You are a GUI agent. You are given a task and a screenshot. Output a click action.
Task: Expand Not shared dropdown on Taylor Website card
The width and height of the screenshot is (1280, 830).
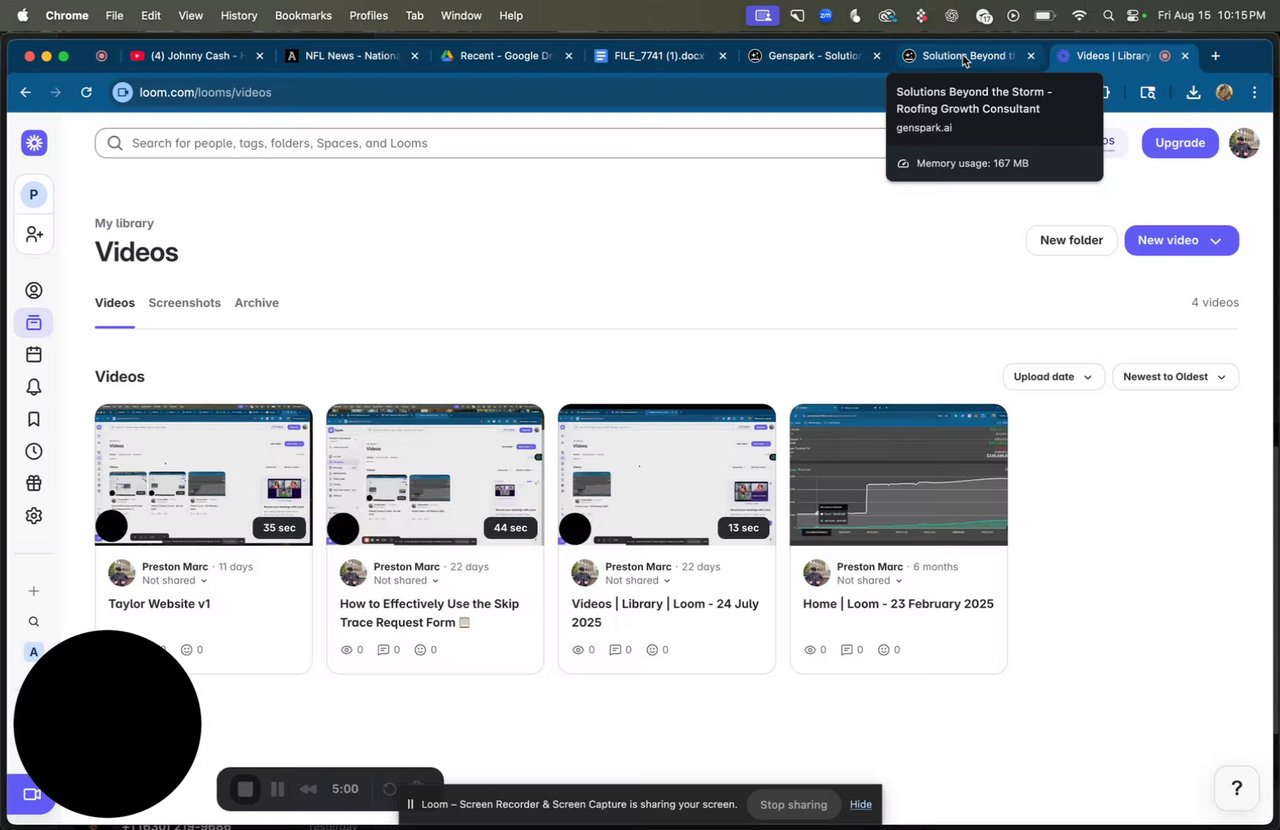click(175, 581)
